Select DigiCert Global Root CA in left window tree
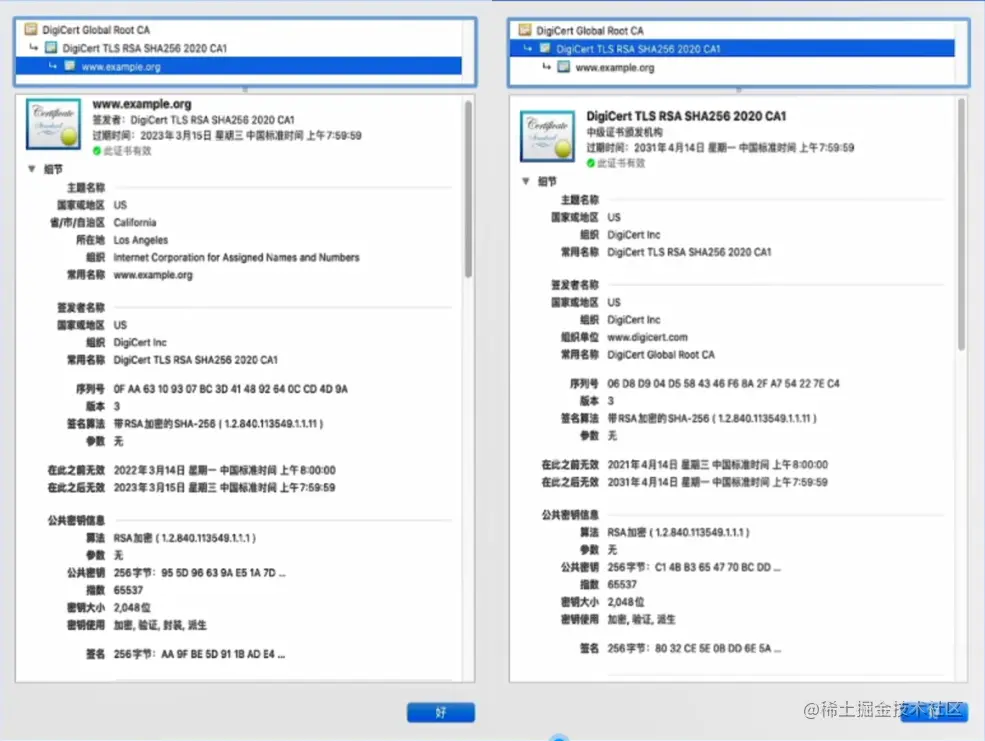 (x=95, y=30)
